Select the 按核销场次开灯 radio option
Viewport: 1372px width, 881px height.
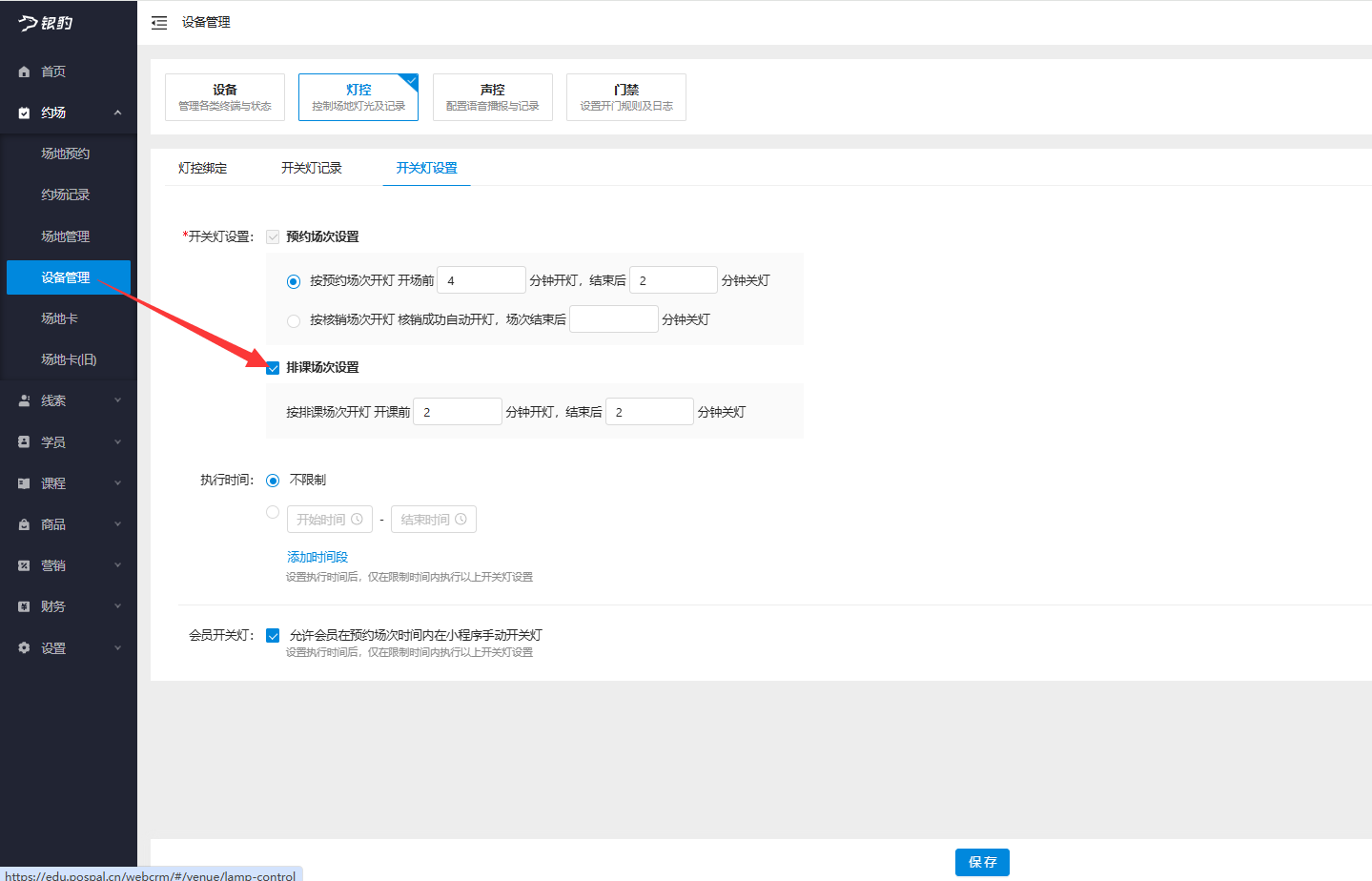[x=294, y=320]
